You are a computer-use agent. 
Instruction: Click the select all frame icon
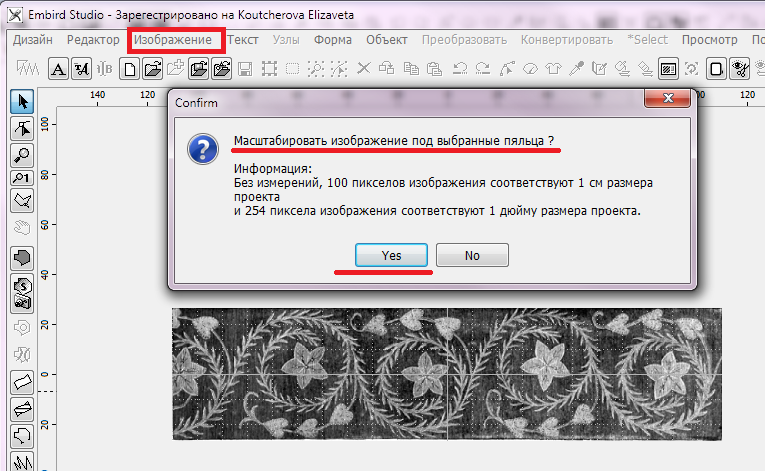tap(269, 69)
